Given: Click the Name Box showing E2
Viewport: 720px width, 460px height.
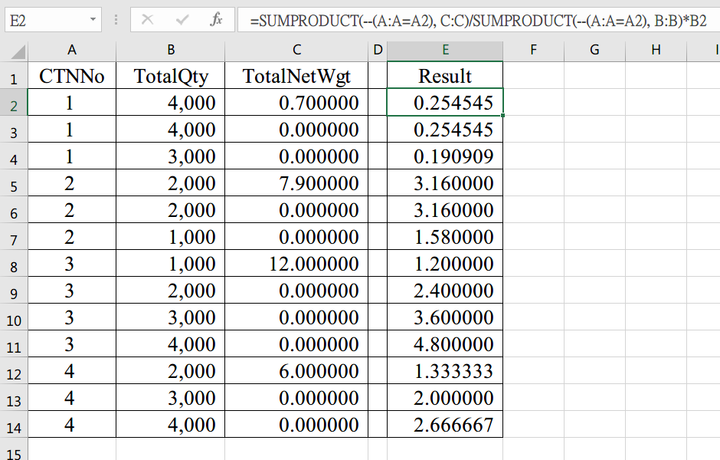Looking at the screenshot, I should (53, 20).
